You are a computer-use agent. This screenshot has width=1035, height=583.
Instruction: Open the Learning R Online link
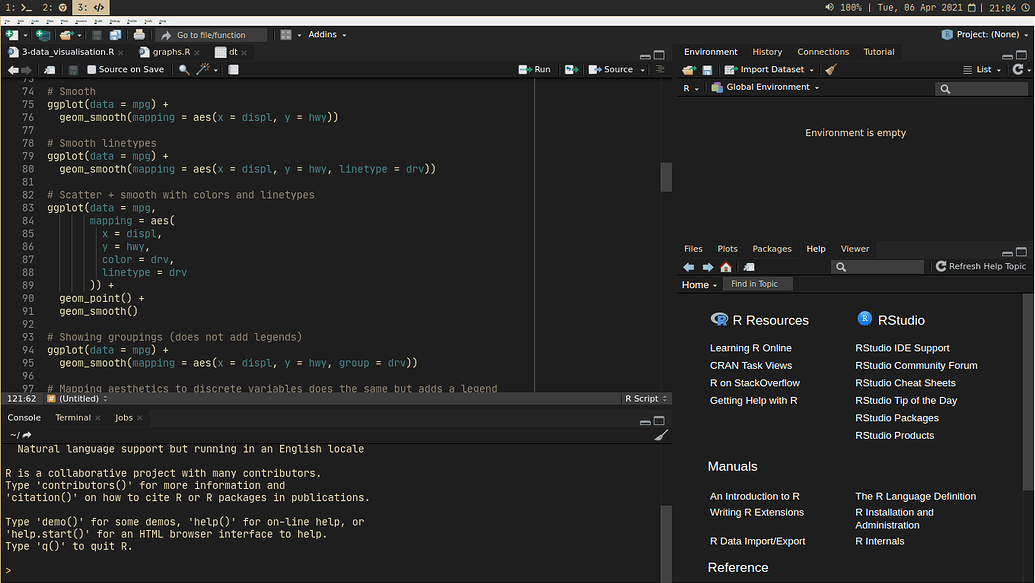coord(751,348)
